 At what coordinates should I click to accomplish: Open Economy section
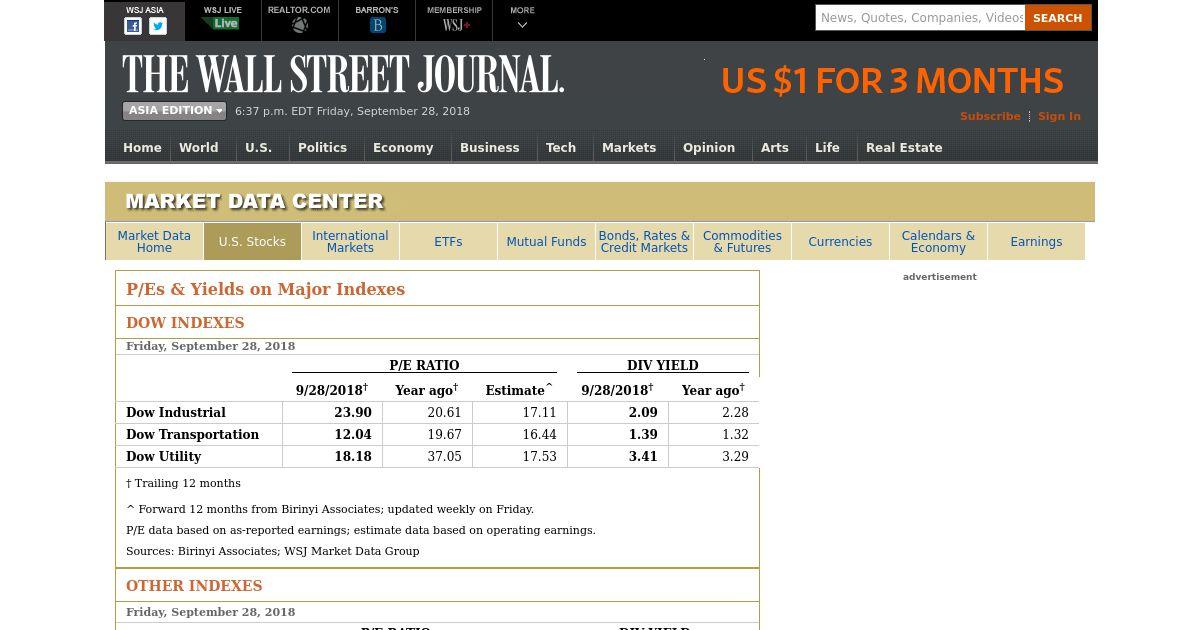coord(403,147)
